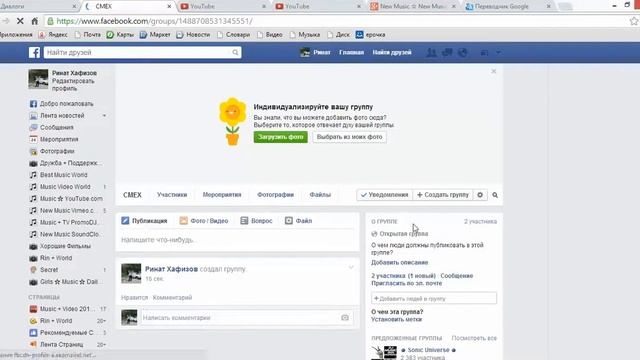Select Фото / Видео composer option
640x360 pixels.
204,221
